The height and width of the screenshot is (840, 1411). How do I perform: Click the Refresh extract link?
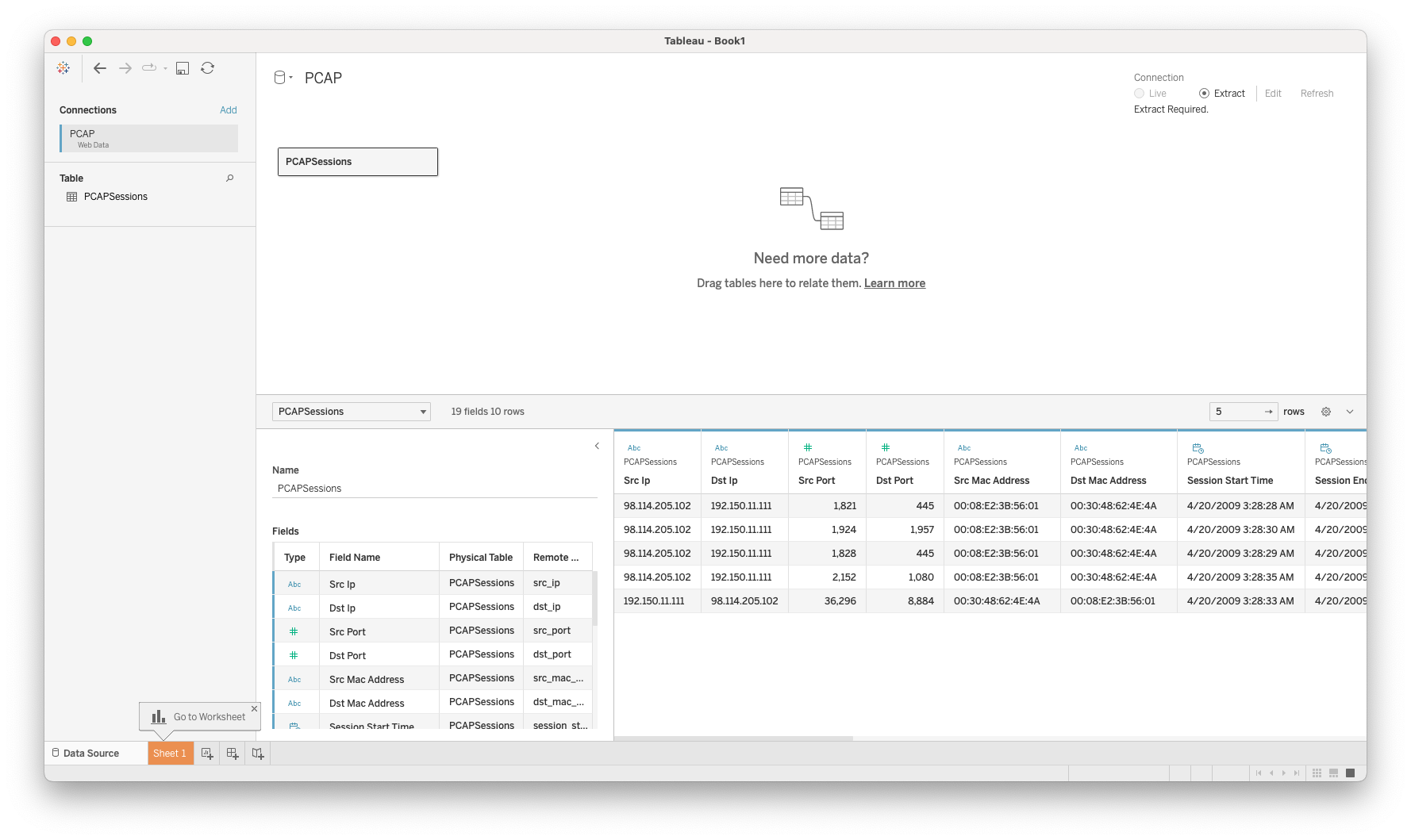pos(1317,94)
